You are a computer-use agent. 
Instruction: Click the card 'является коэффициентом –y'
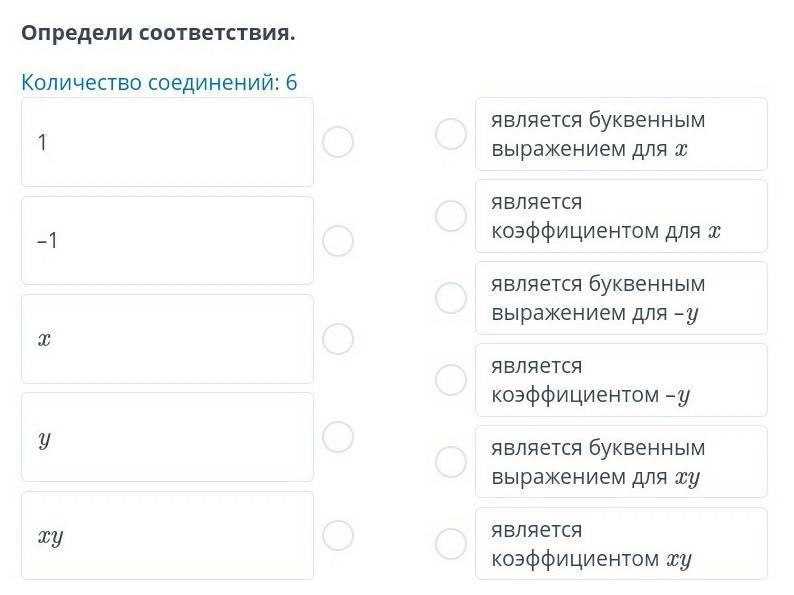point(621,380)
